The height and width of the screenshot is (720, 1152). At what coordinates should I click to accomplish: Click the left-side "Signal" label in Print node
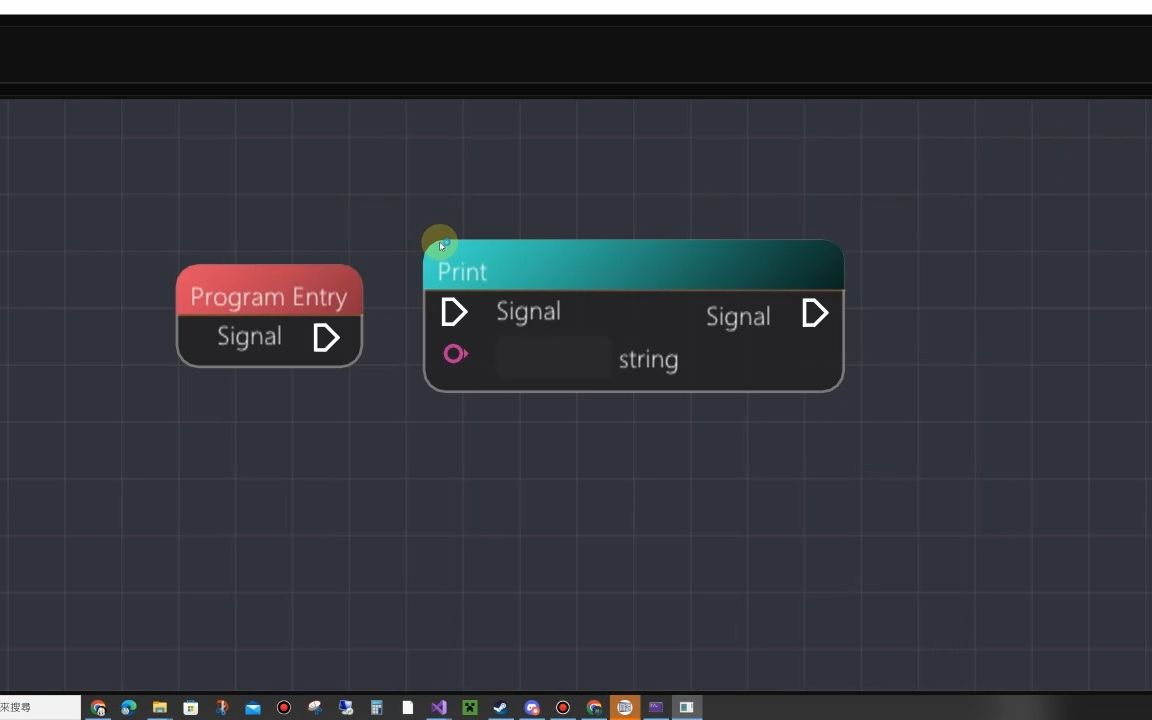click(x=528, y=312)
